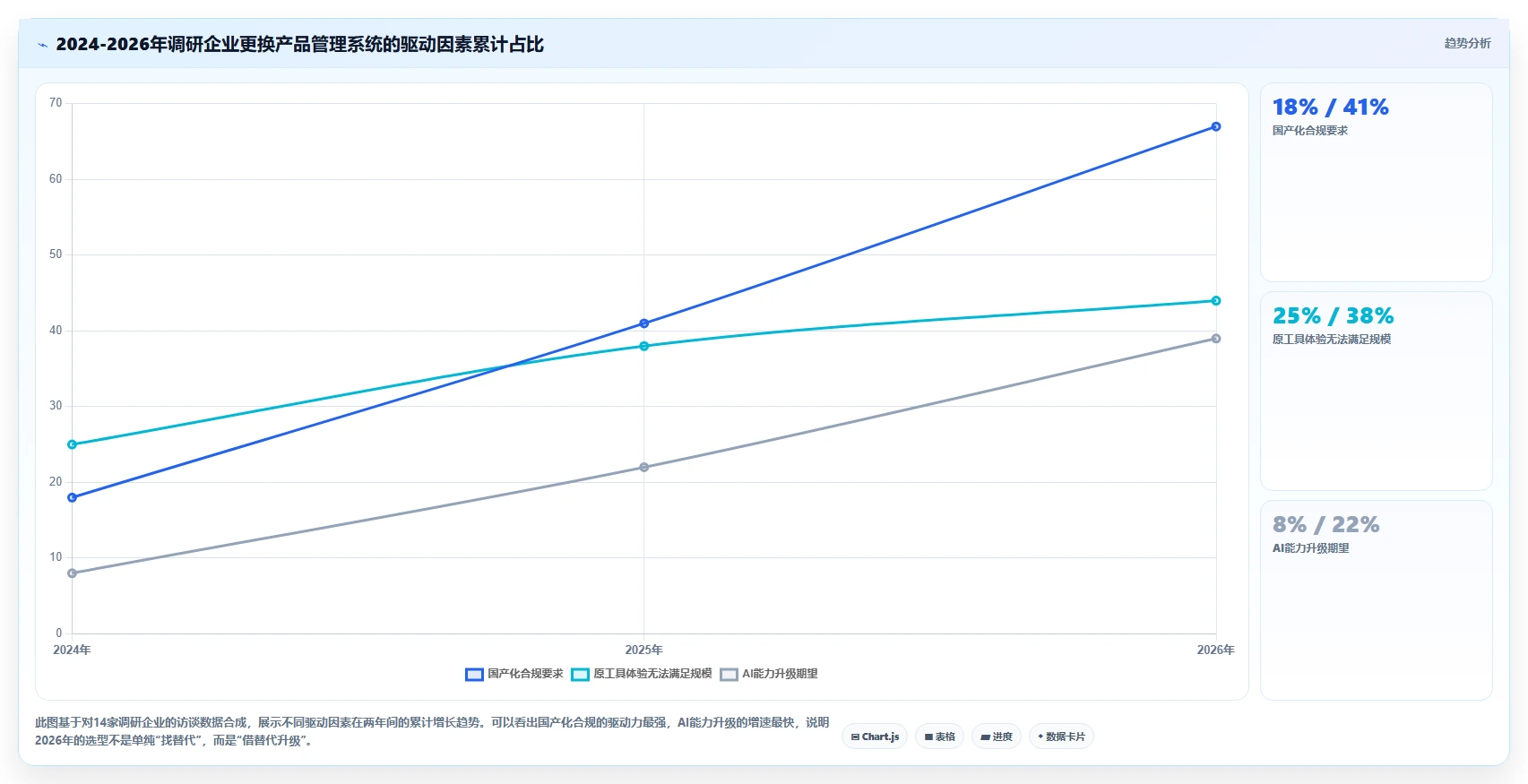
Task: Click the gray legend color box
Action: tap(729, 675)
